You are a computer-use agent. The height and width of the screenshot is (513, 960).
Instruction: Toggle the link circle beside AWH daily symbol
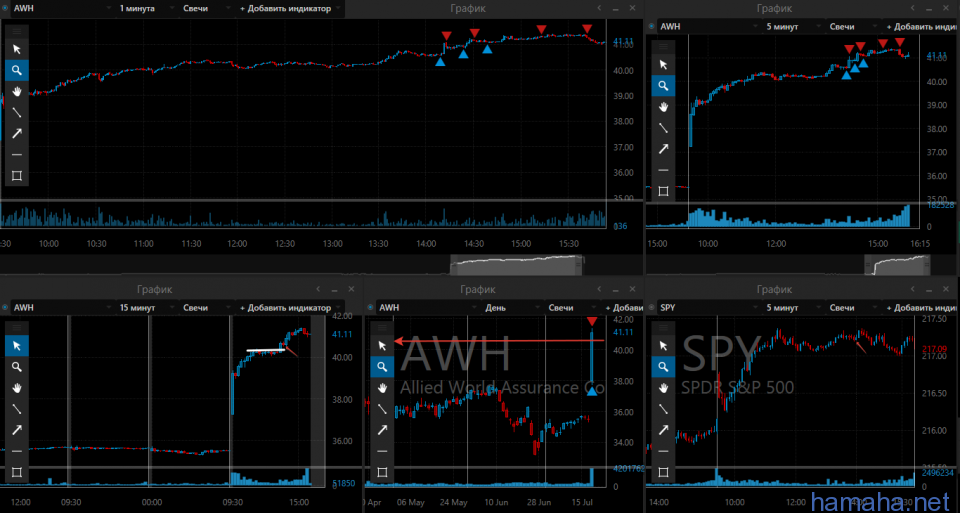370,308
